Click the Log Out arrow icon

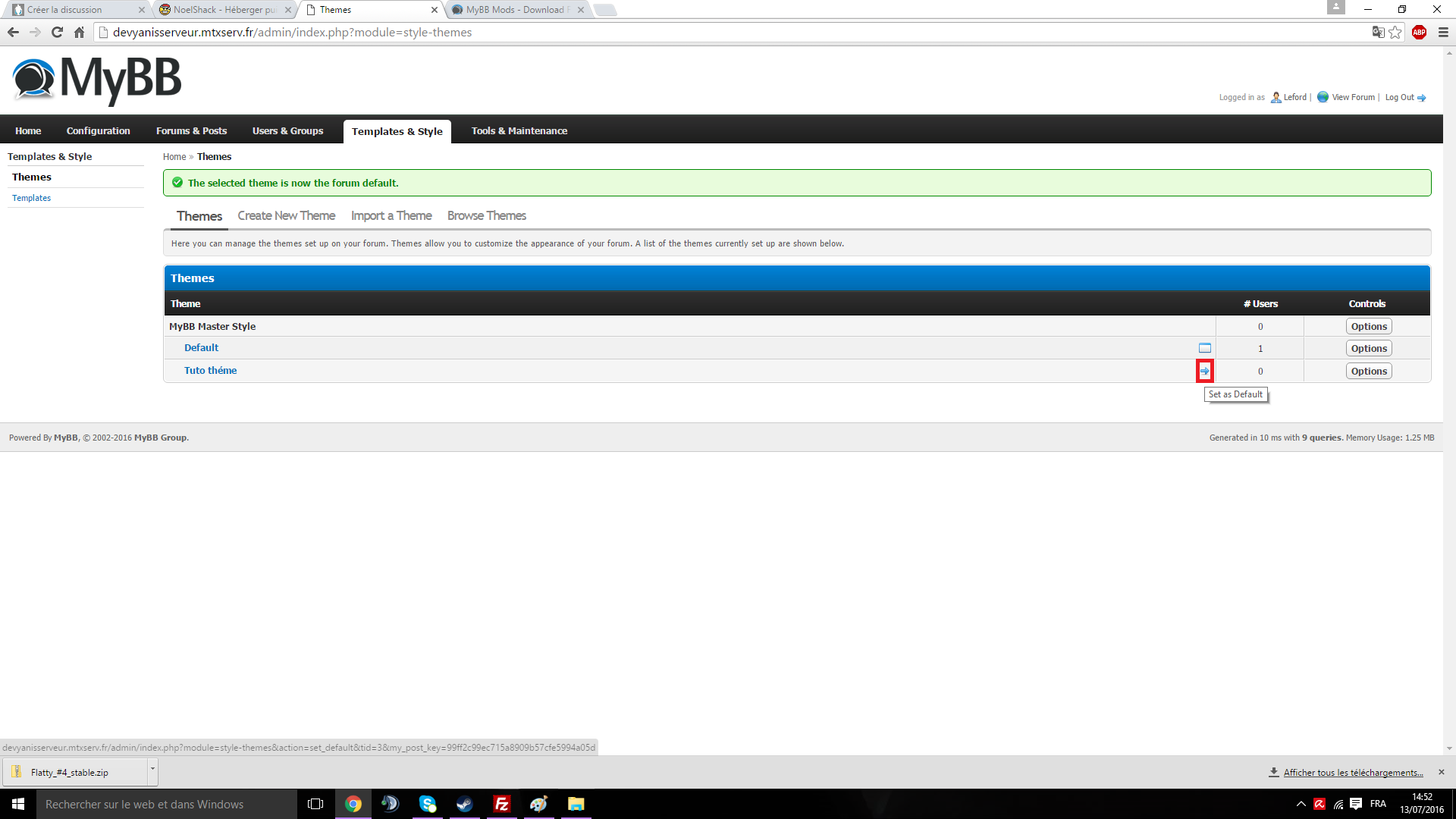click(x=1422, y=98)
